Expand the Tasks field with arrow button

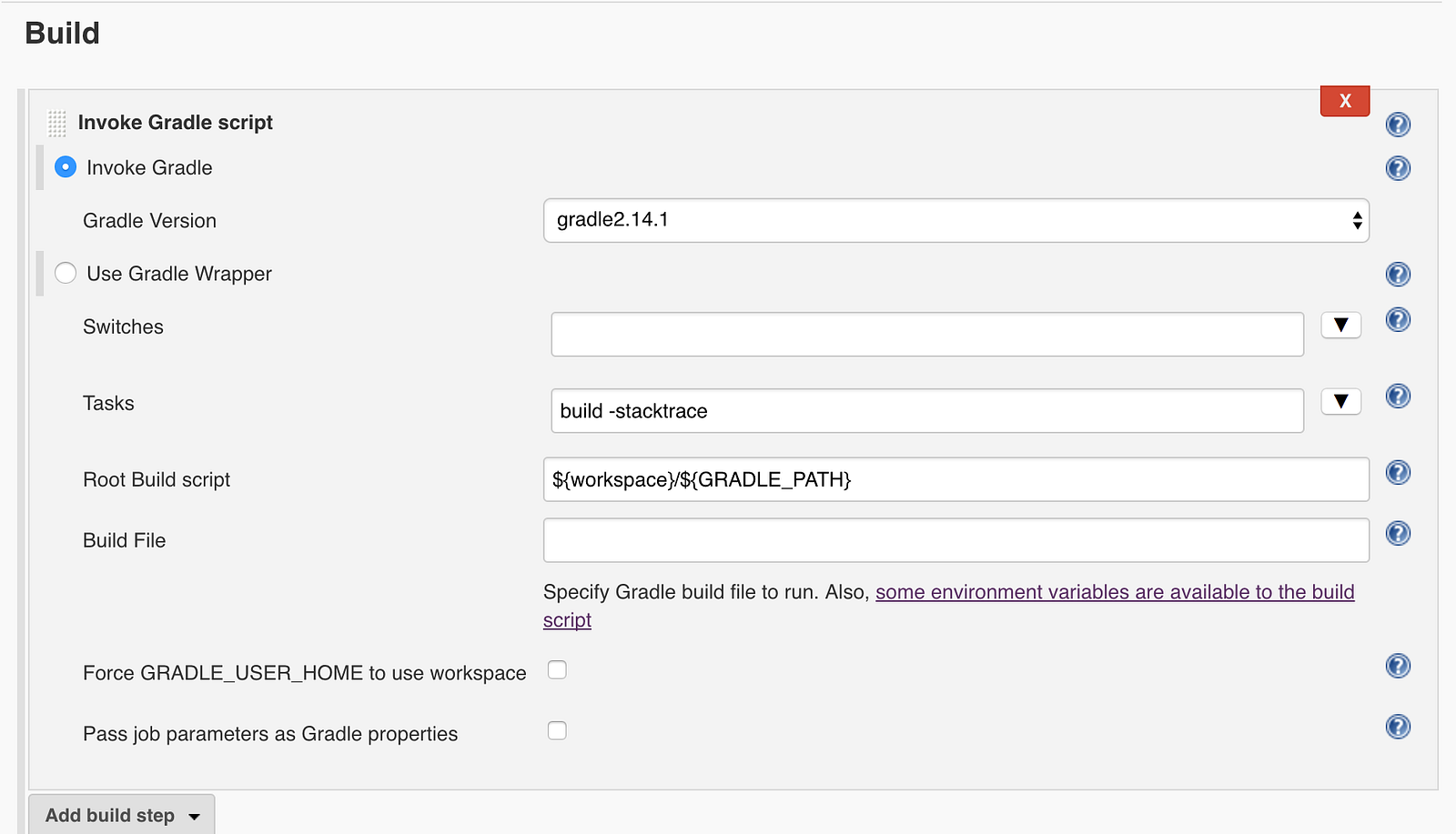coord(1340,402)
